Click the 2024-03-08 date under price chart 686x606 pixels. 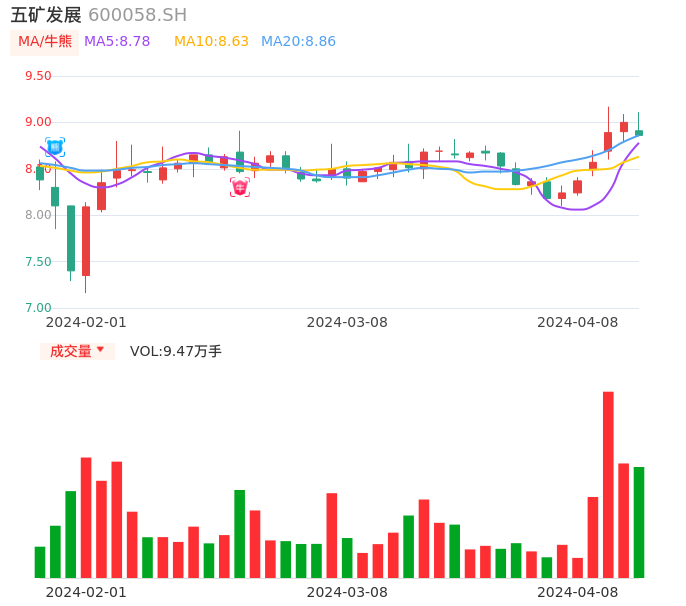(347, 323)
